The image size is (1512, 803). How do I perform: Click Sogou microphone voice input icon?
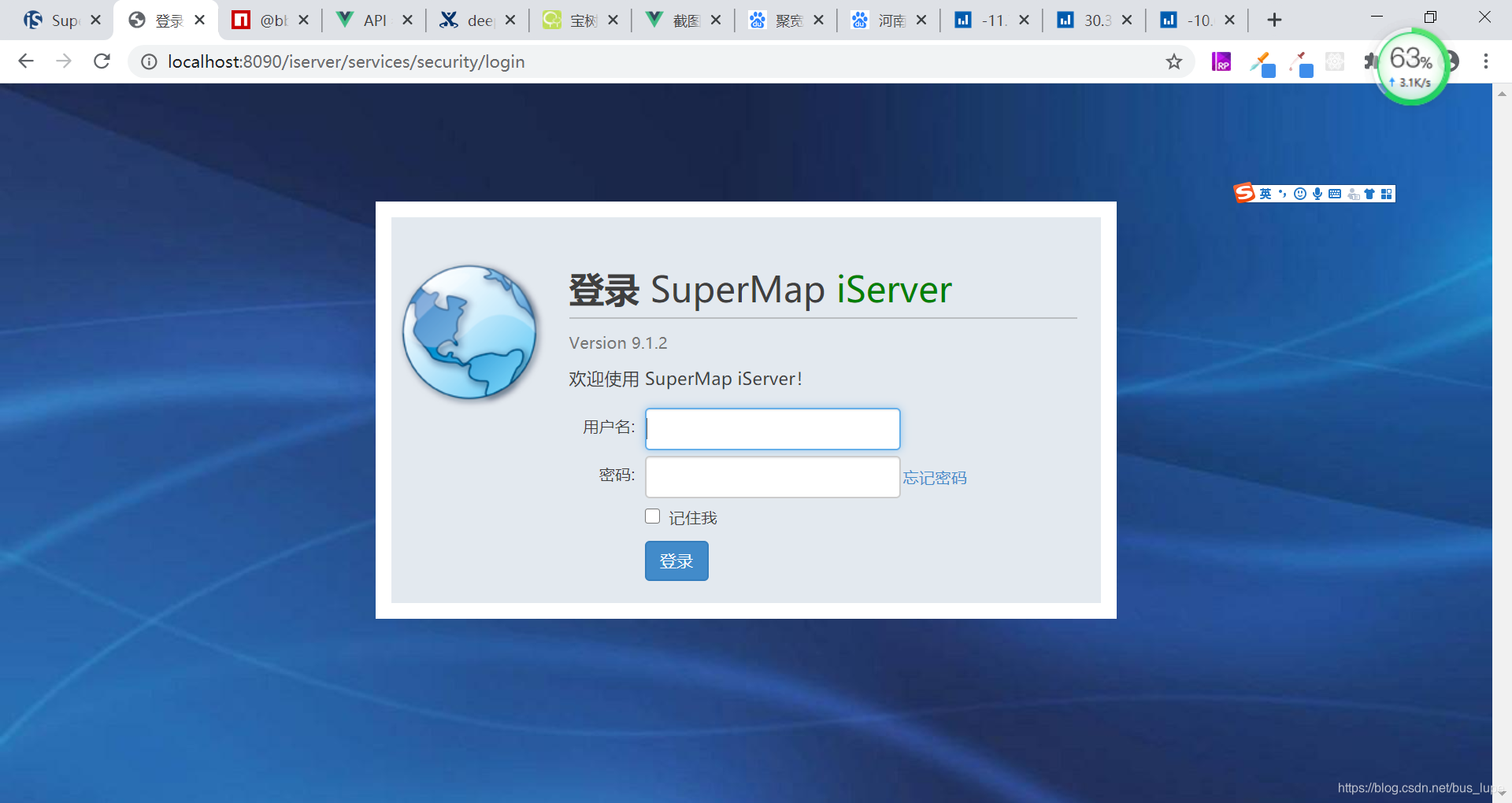(x=1317, y=194)
